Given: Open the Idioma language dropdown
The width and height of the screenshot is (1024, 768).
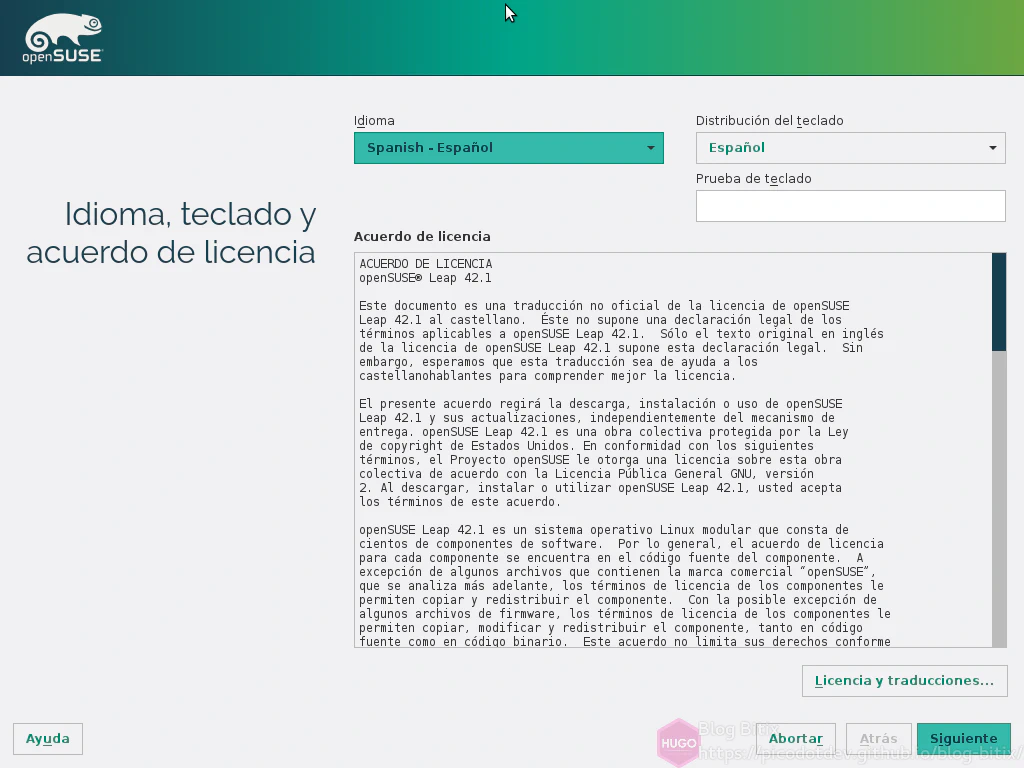Looking at the screenshot, I should (x=508, y=148).
